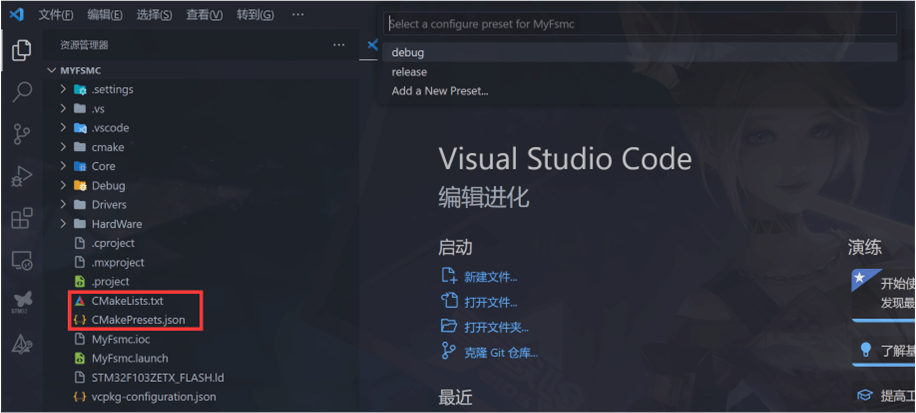This screenshot has height=413, width=916.
Task: Open the Explorer view in activity bar
Action: point(21,51)
